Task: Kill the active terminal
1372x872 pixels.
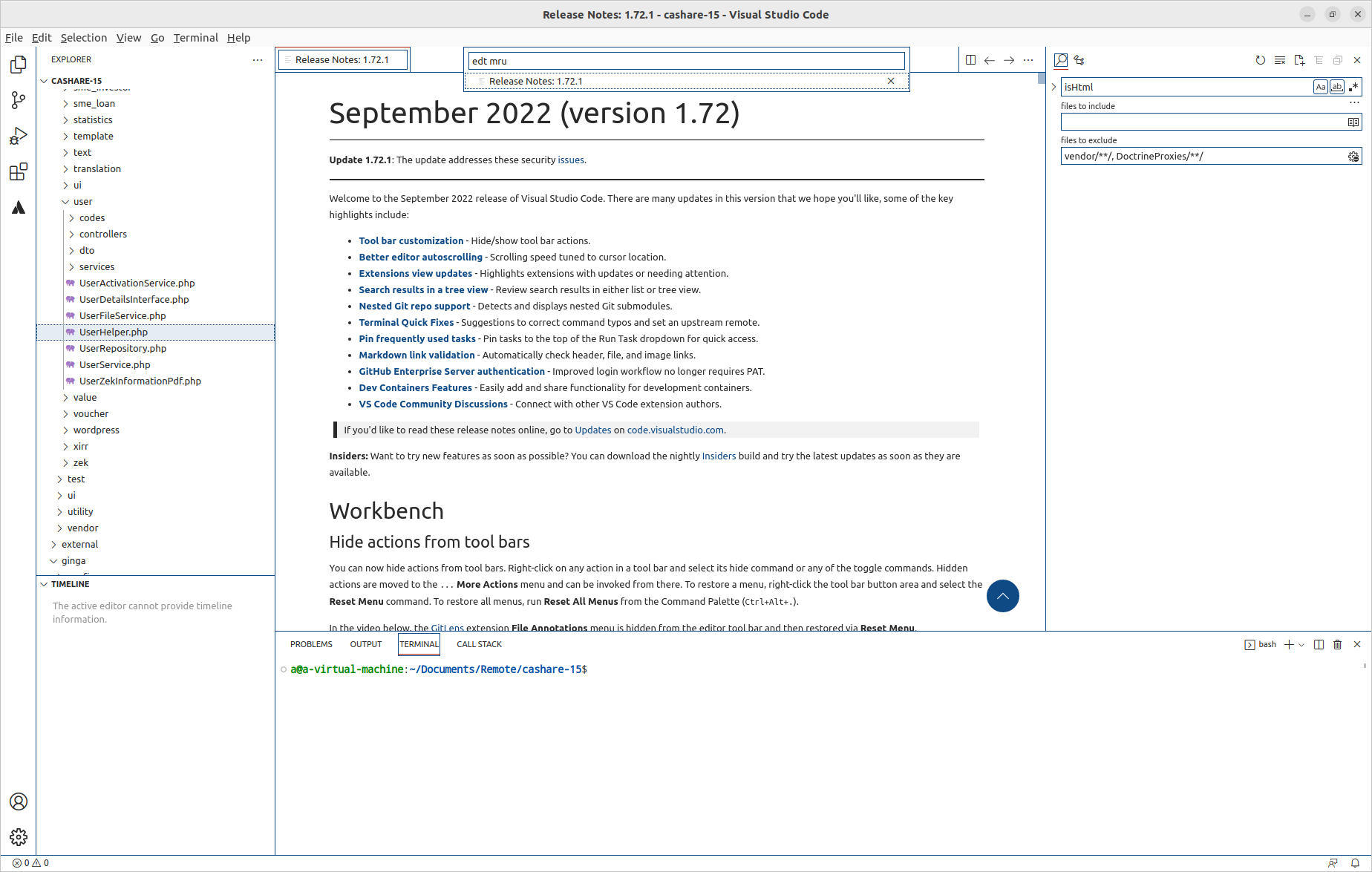Action: point(1338,644)
